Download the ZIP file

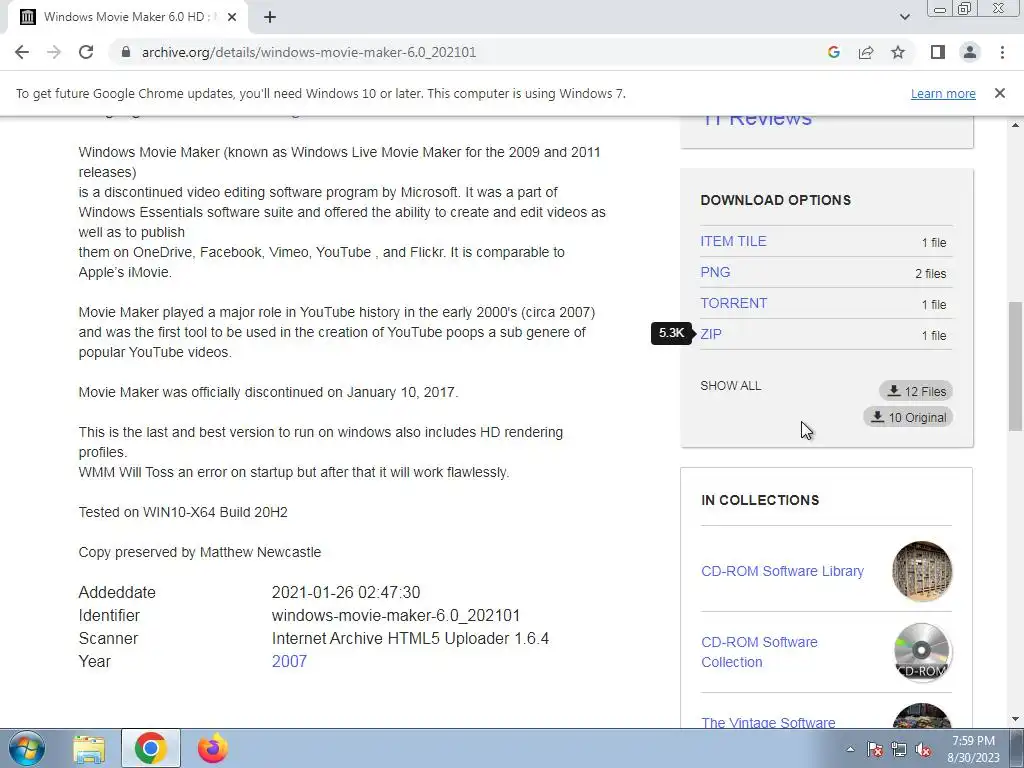(711, 334)
